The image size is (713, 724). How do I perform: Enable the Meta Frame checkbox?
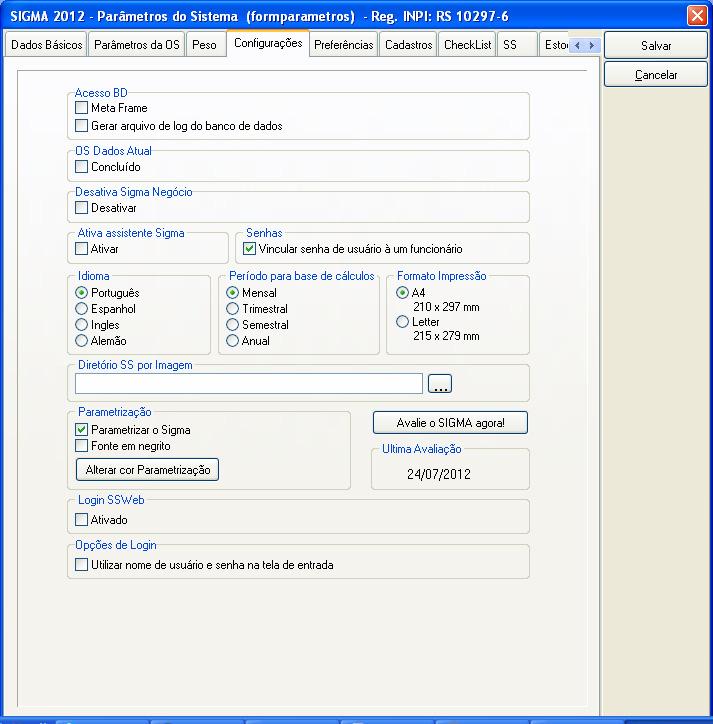[x=81, y=108]
